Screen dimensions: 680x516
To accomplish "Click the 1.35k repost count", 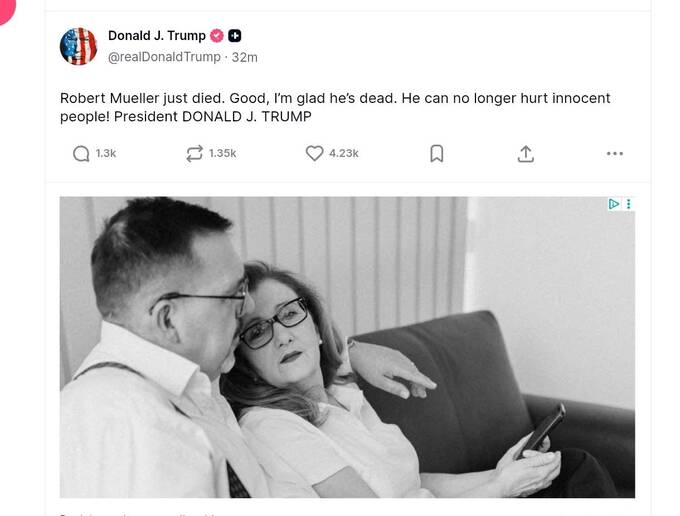I will click(223, 153).
